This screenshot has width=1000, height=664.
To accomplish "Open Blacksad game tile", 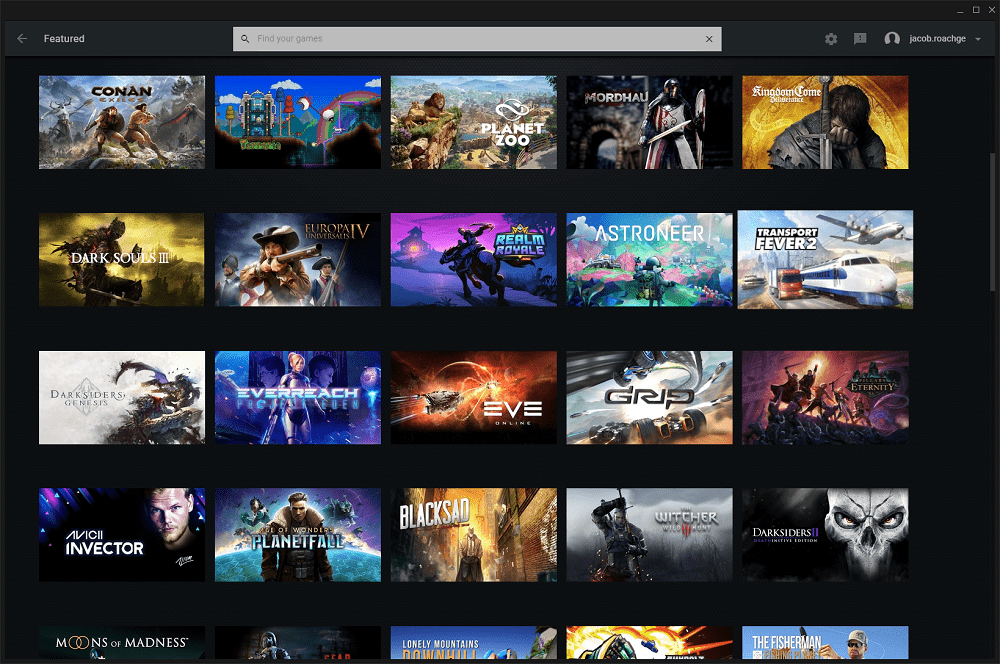I will tap(473, 535).
